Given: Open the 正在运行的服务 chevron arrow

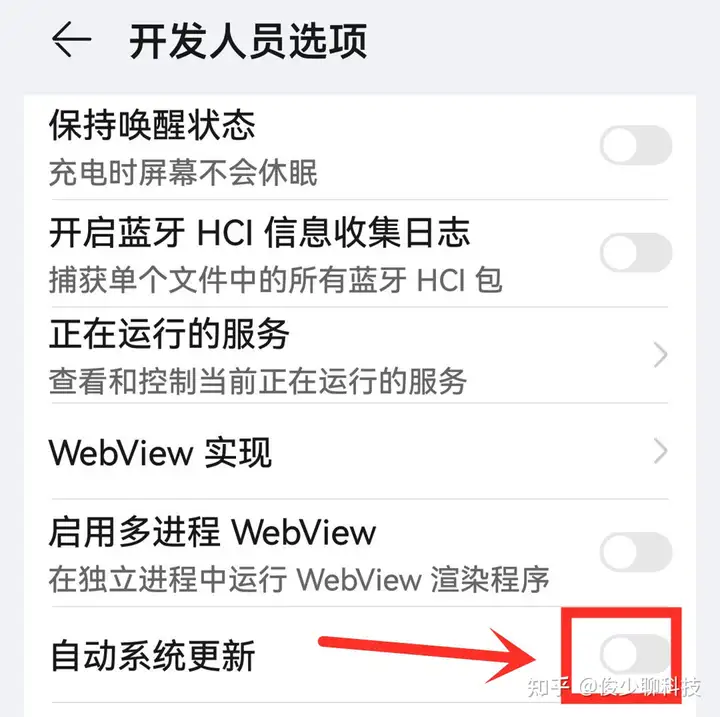Looking at the screenshot, I should click(x=660, y=355).
